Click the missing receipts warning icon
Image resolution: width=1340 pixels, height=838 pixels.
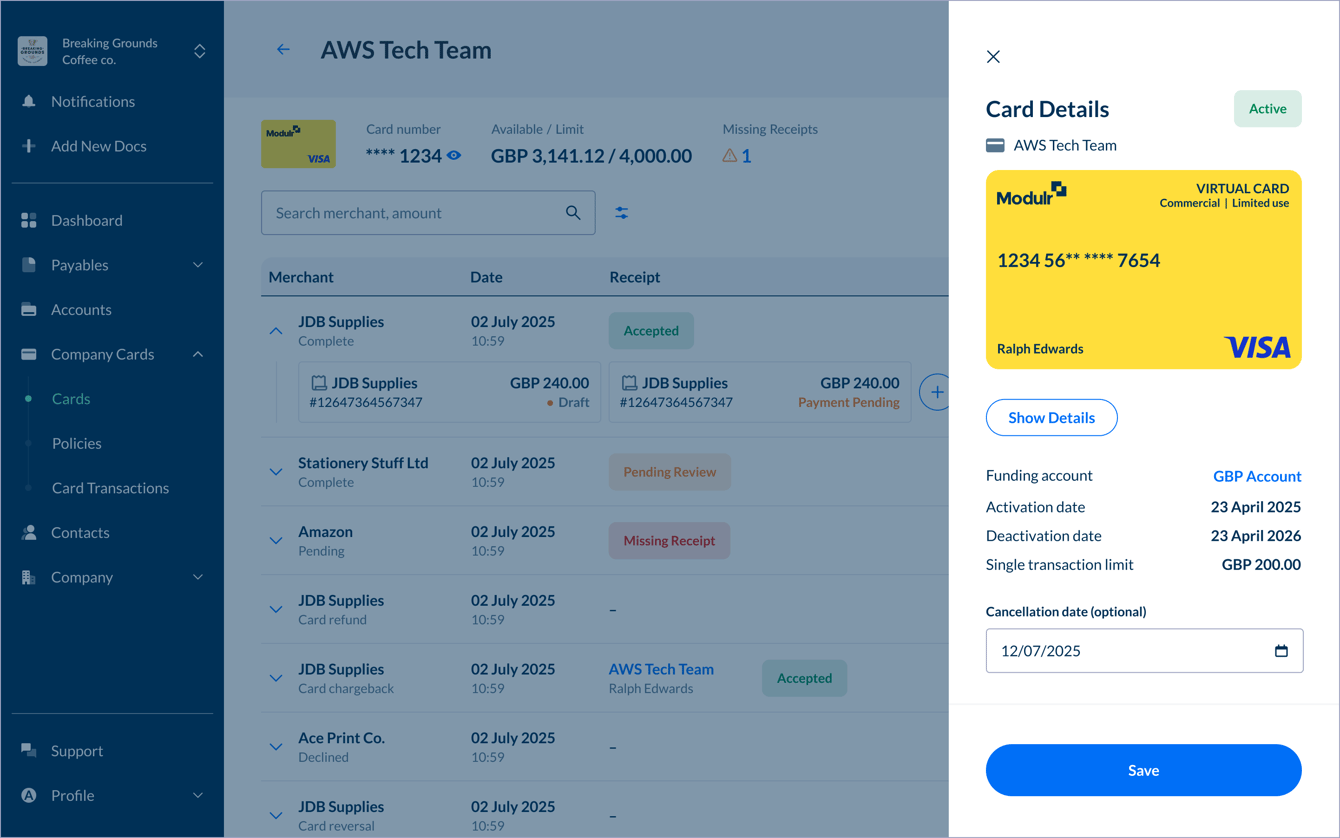coord(730,155)
